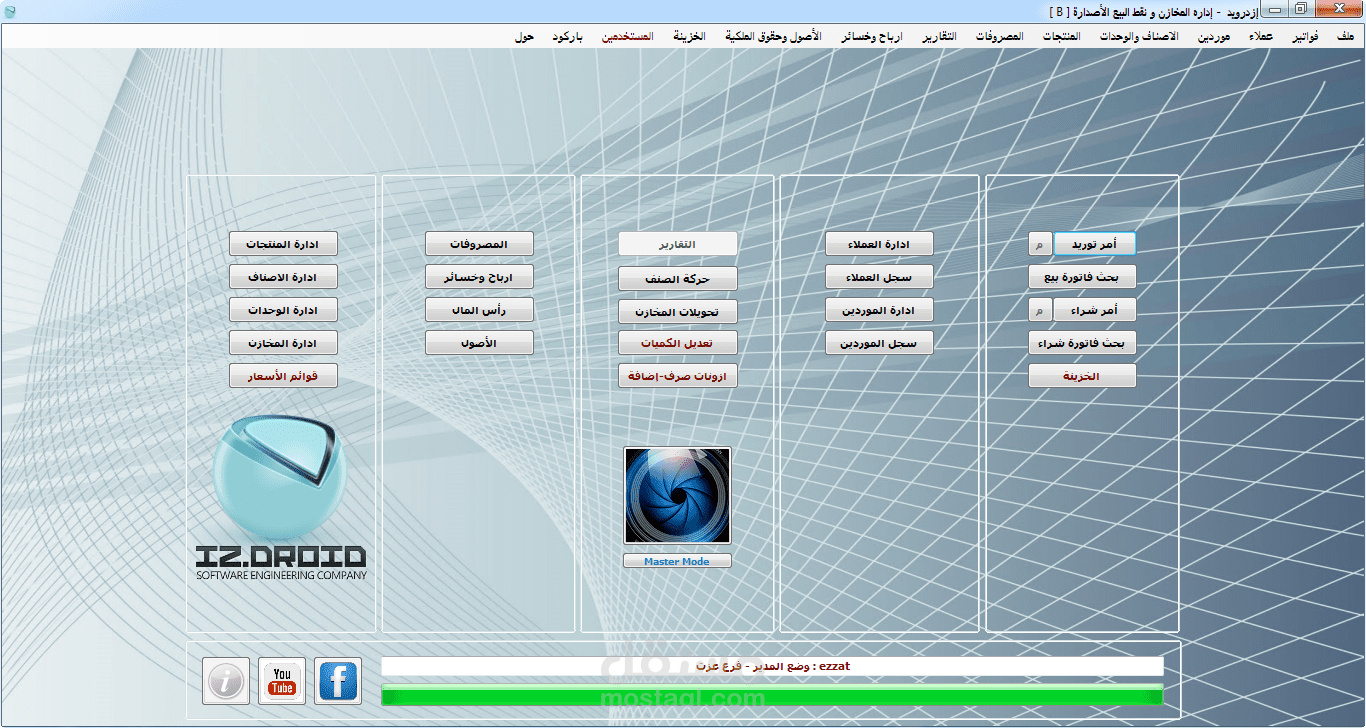Click the IZ.DROID sphere logo
1366x728 pixels.
[x=279, y=479]
